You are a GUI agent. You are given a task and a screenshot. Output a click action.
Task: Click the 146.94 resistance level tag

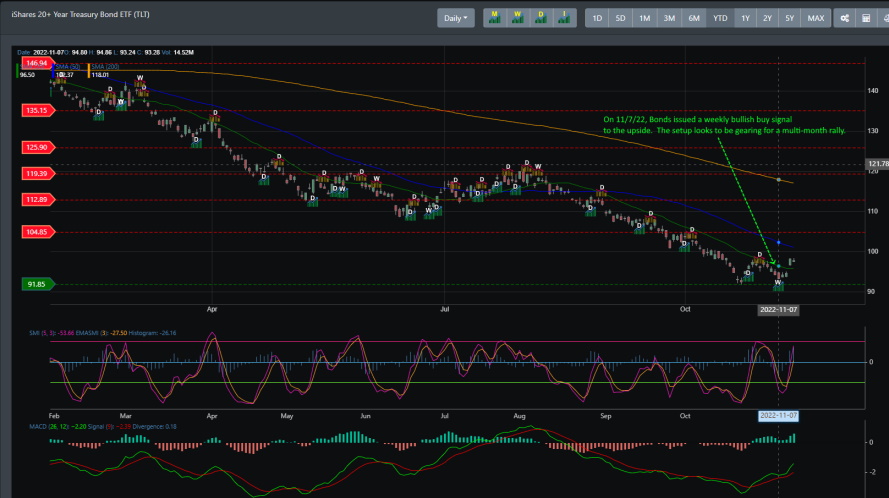point(38,63)
